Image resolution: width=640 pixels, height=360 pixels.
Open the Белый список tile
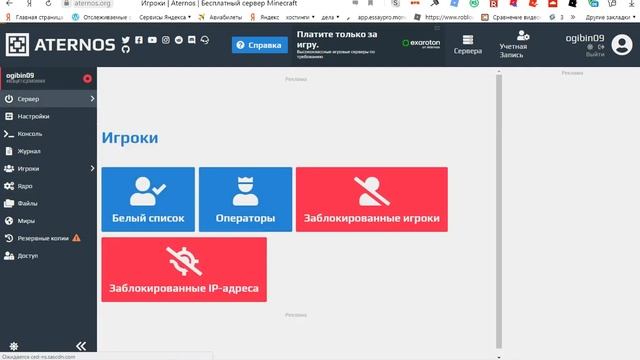coord(148,199)
